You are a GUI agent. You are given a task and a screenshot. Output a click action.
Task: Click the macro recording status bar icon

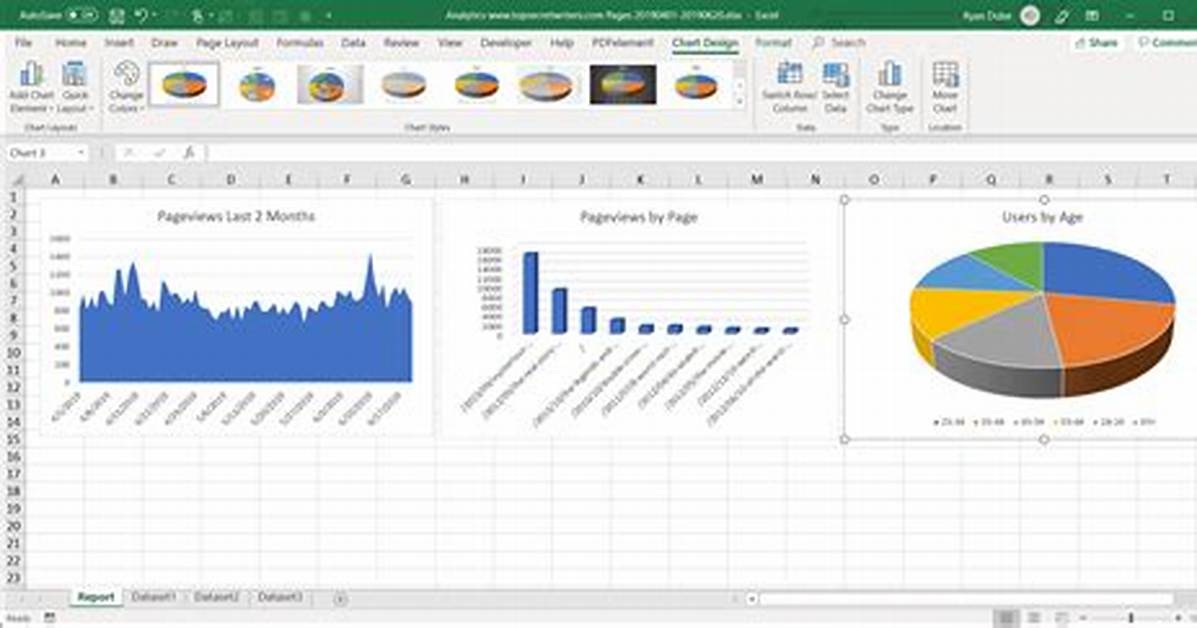50,618
